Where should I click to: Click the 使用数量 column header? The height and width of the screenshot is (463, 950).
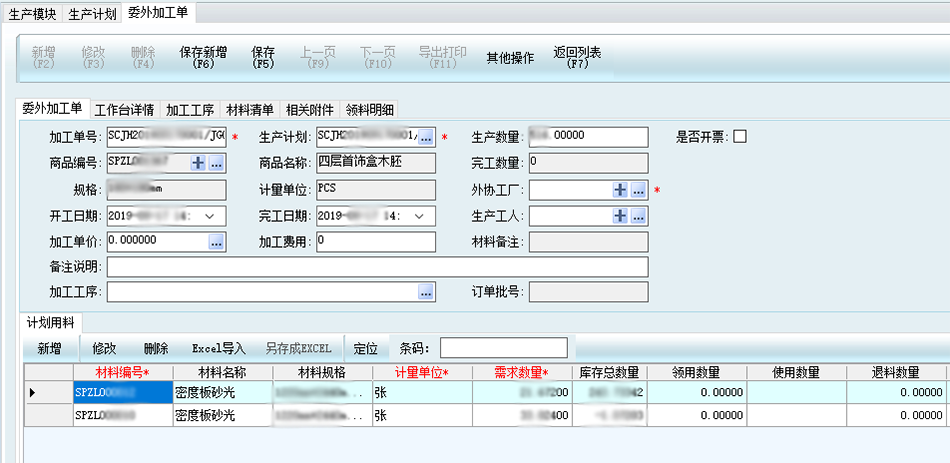click(797, 372)
